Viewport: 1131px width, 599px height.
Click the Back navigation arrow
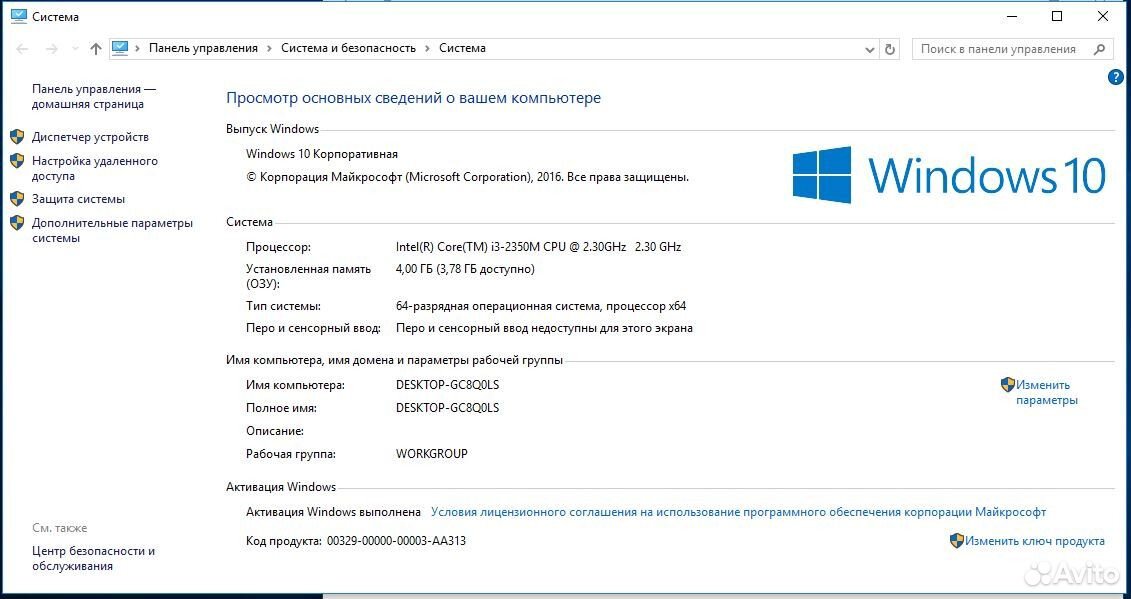[22, 49]
